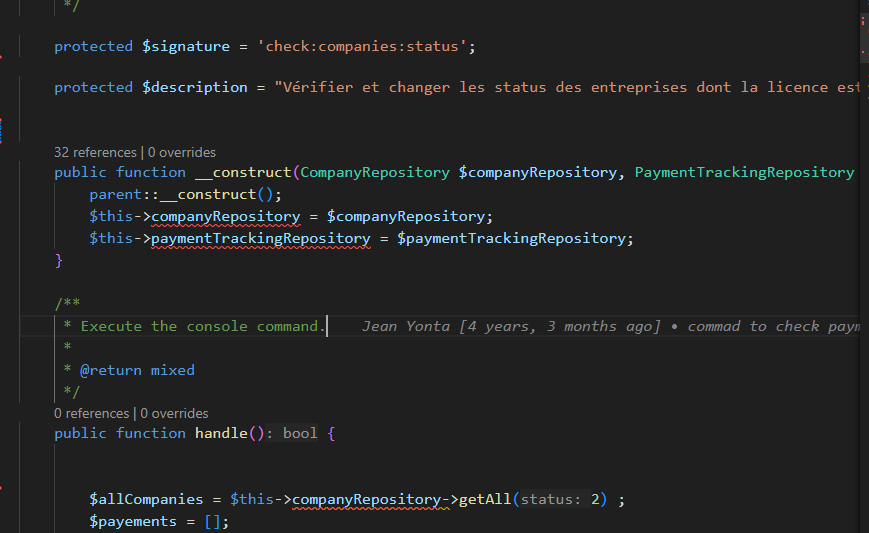This screenshot has width=869, height=533.
Task: Click the PaymentTrackingRepository type hint
Action: 744,173
